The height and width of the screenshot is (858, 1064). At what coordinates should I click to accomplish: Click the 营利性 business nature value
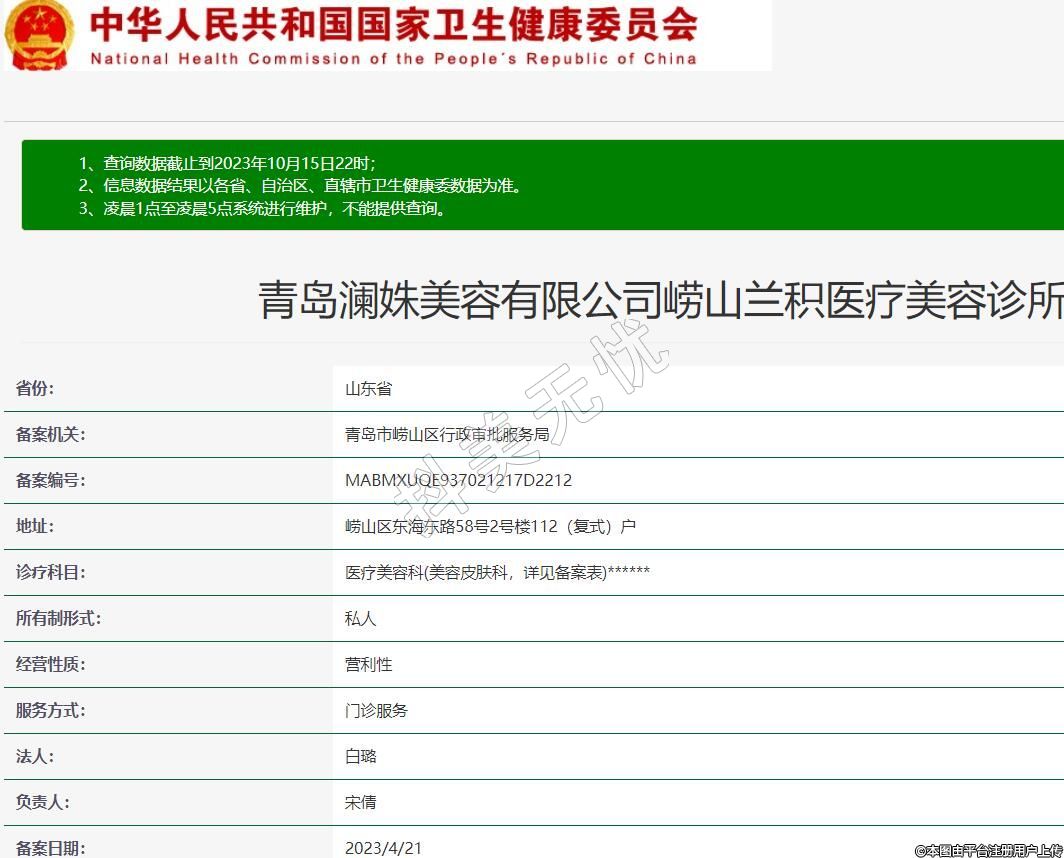(x=368, y=665)
